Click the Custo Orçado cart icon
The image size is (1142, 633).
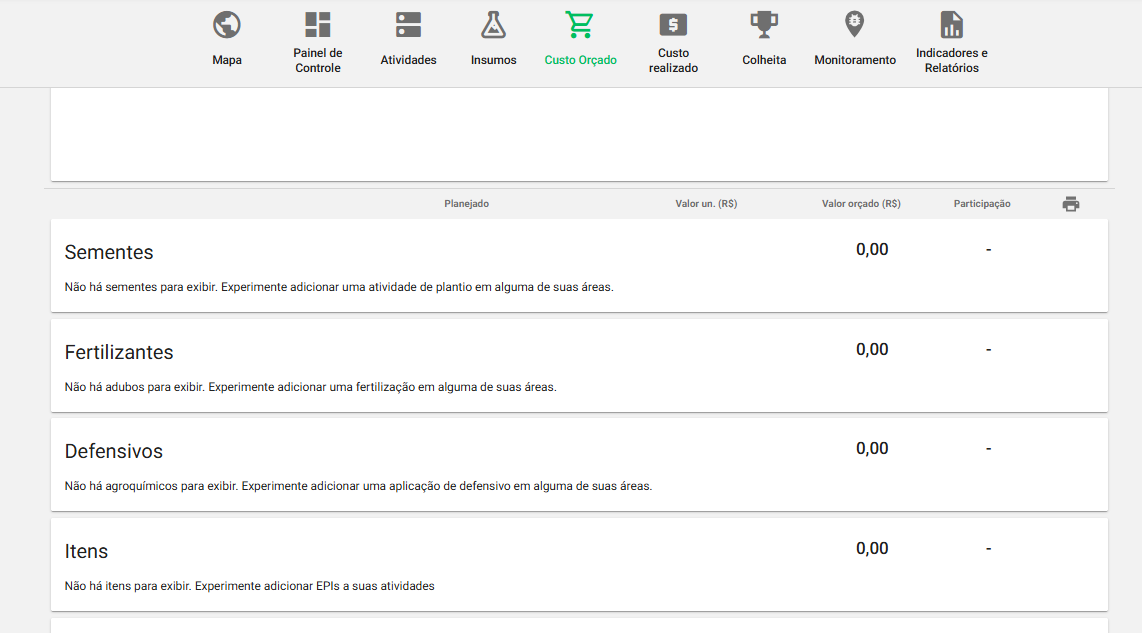(x=580, y=25)
